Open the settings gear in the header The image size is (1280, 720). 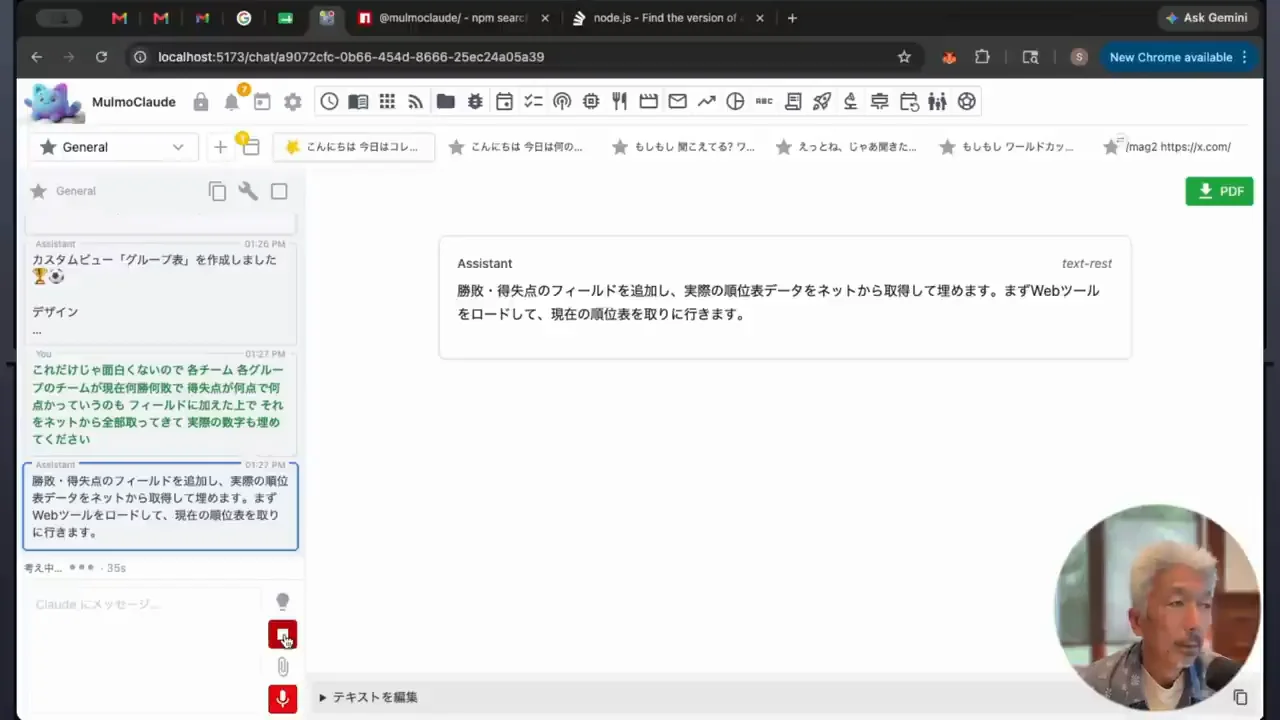pyautogui.click(x=293, y=102)
